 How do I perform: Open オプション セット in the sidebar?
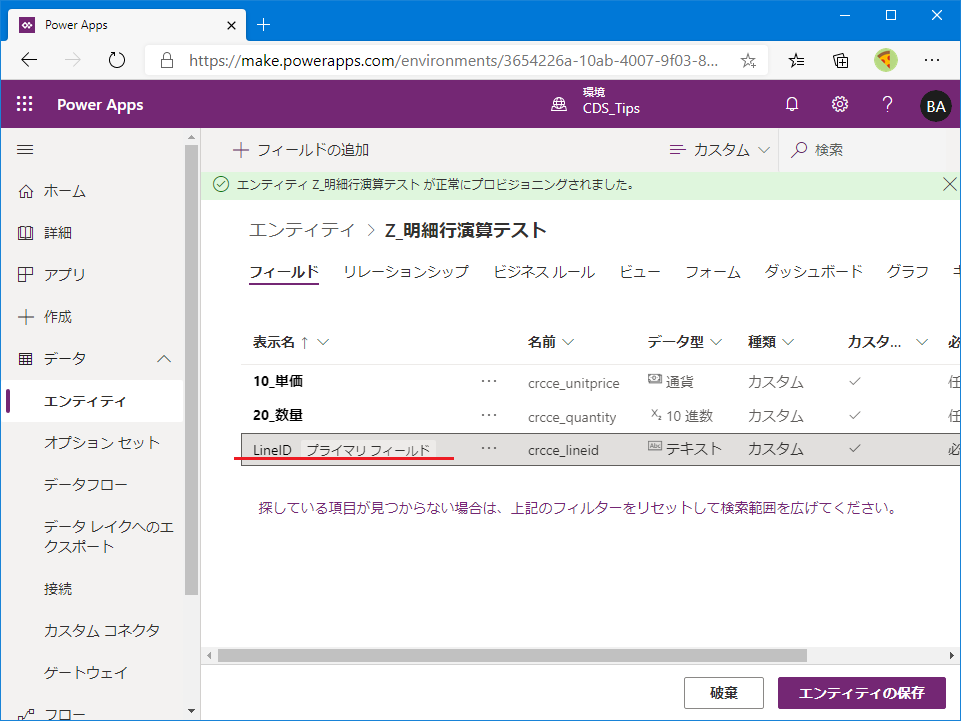click(102, 443)
